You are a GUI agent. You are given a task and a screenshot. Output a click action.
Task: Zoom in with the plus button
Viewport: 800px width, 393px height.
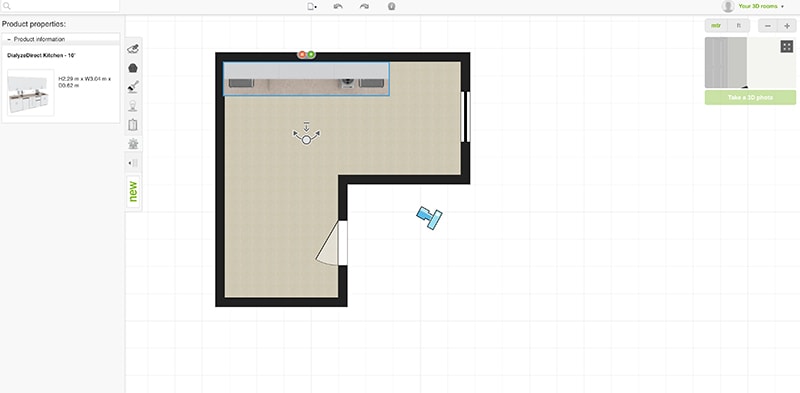[787, 26]
